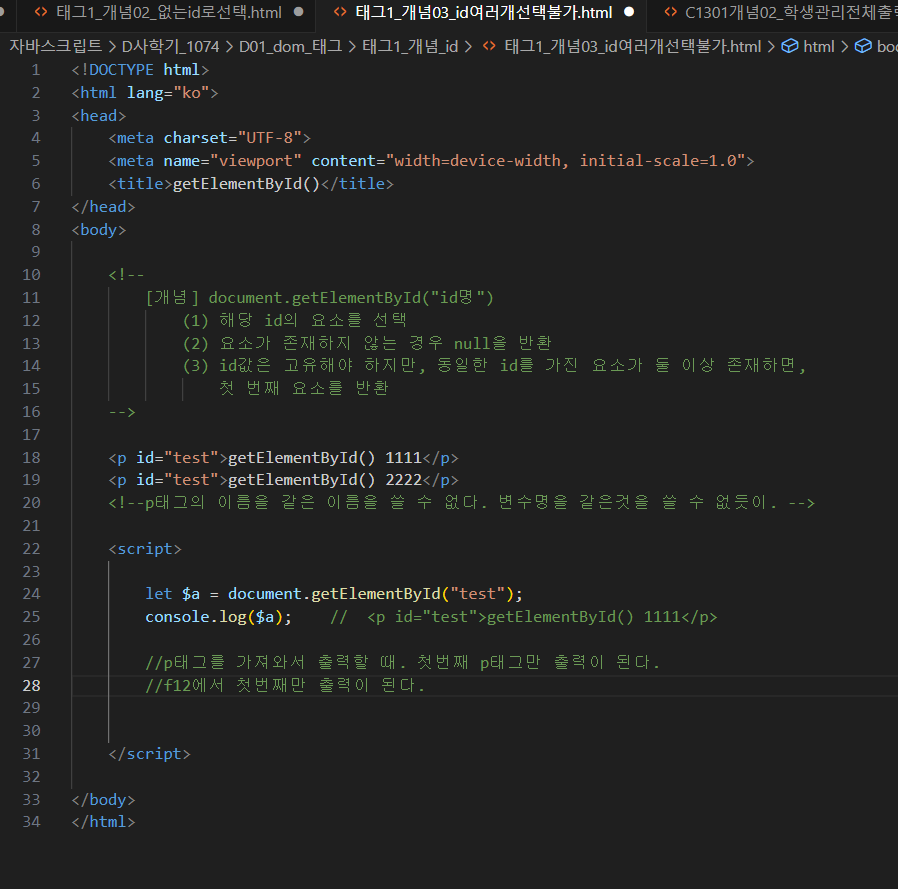Image resolution: width=898 pixels, height=889 pixels.
Task: Click the closing head tag
Action: pos(103,207)
